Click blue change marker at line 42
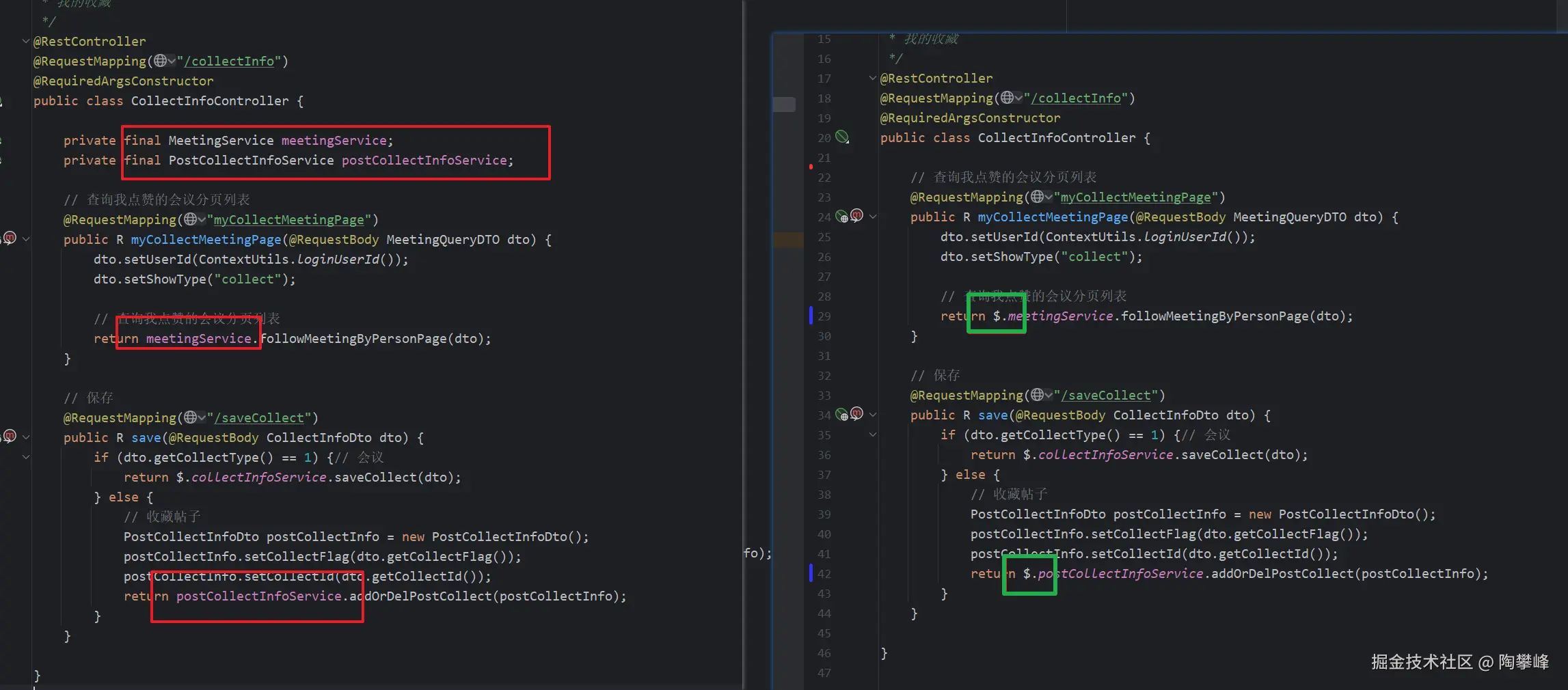The height and width of the screenshot is (690, 1568). pyautogui.click(x=811, y=573)
